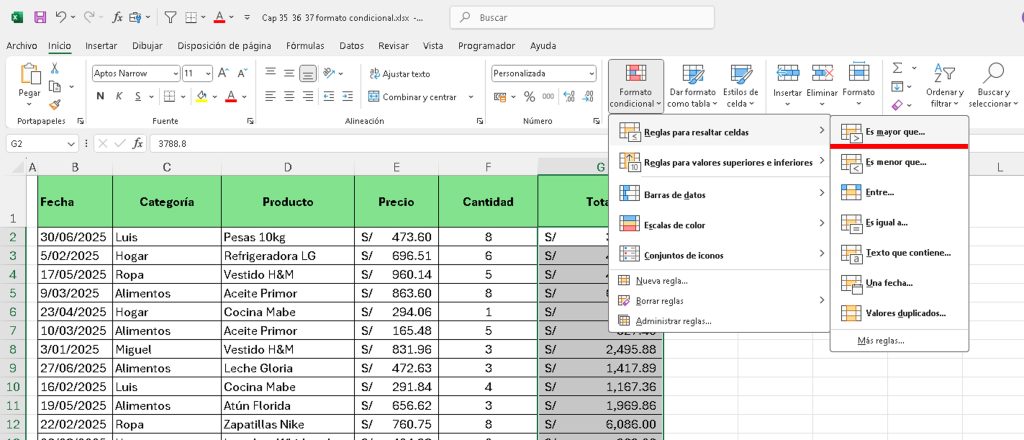Click the Format Painter brush icon
The width and height of the screenshot is (1024, 440).
(55, 104)
